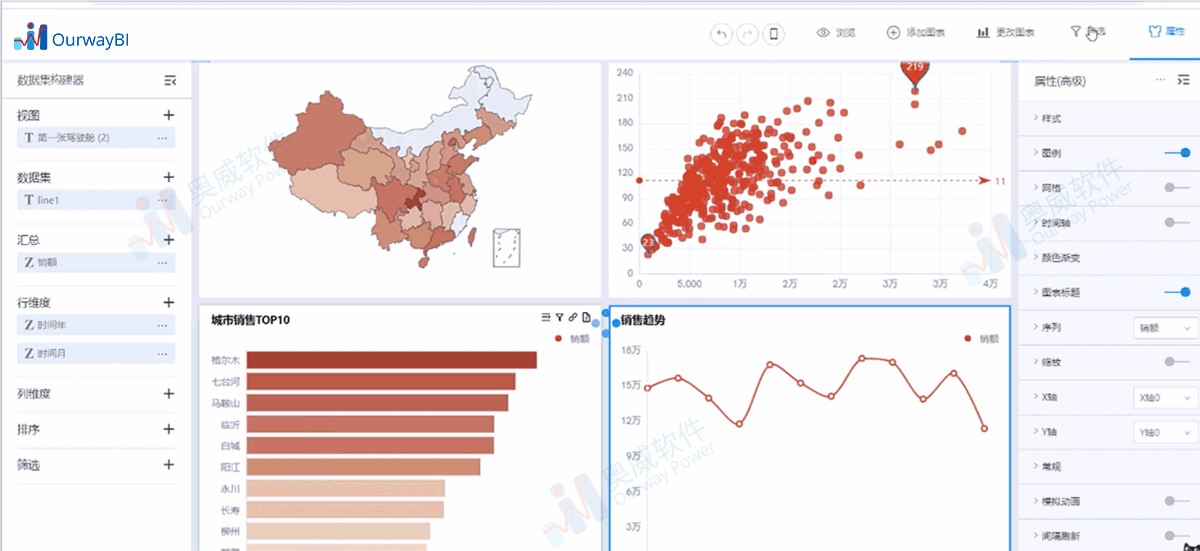Click 更改图表 to change chart type
This screenshot has height=551, width=1200.
tap(1006, 32)
